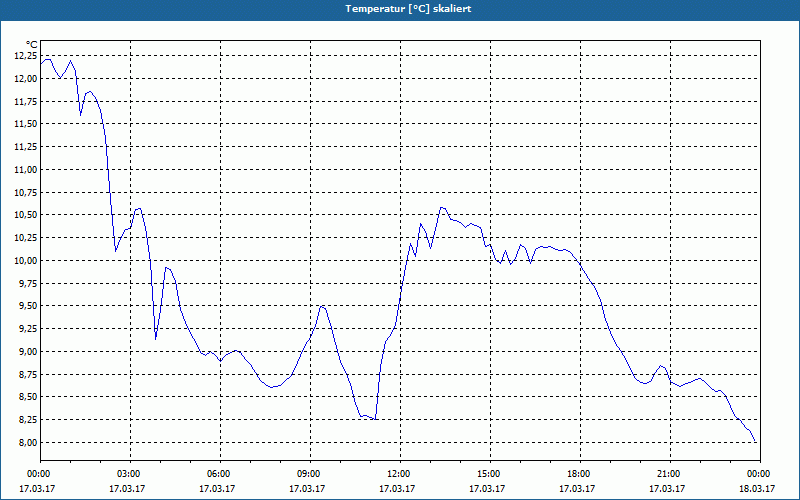Click the 9,50 y-axis value
The height and width of the screenshot is (500, 800).
28,306
